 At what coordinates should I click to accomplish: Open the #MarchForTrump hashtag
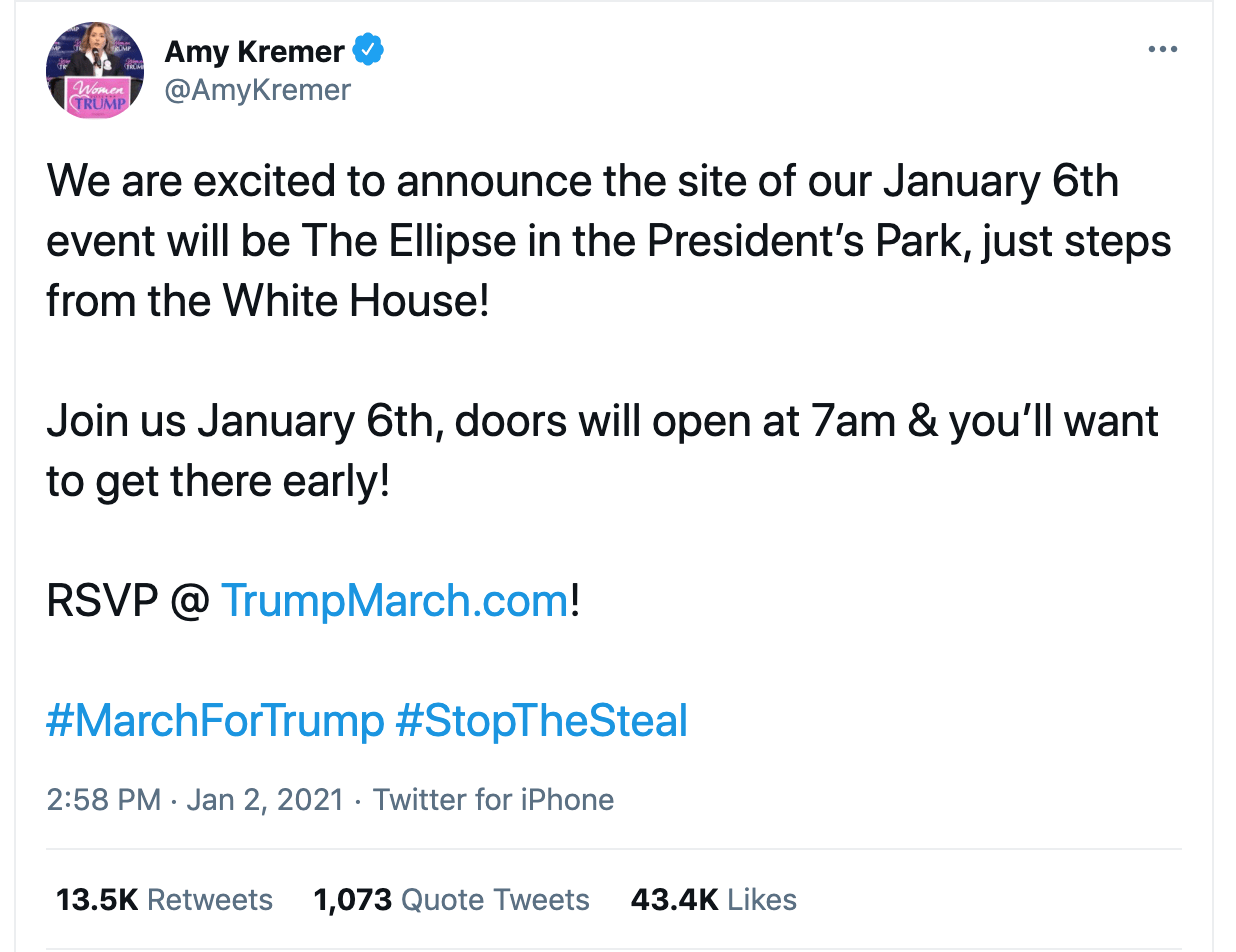tap(215, 720)
